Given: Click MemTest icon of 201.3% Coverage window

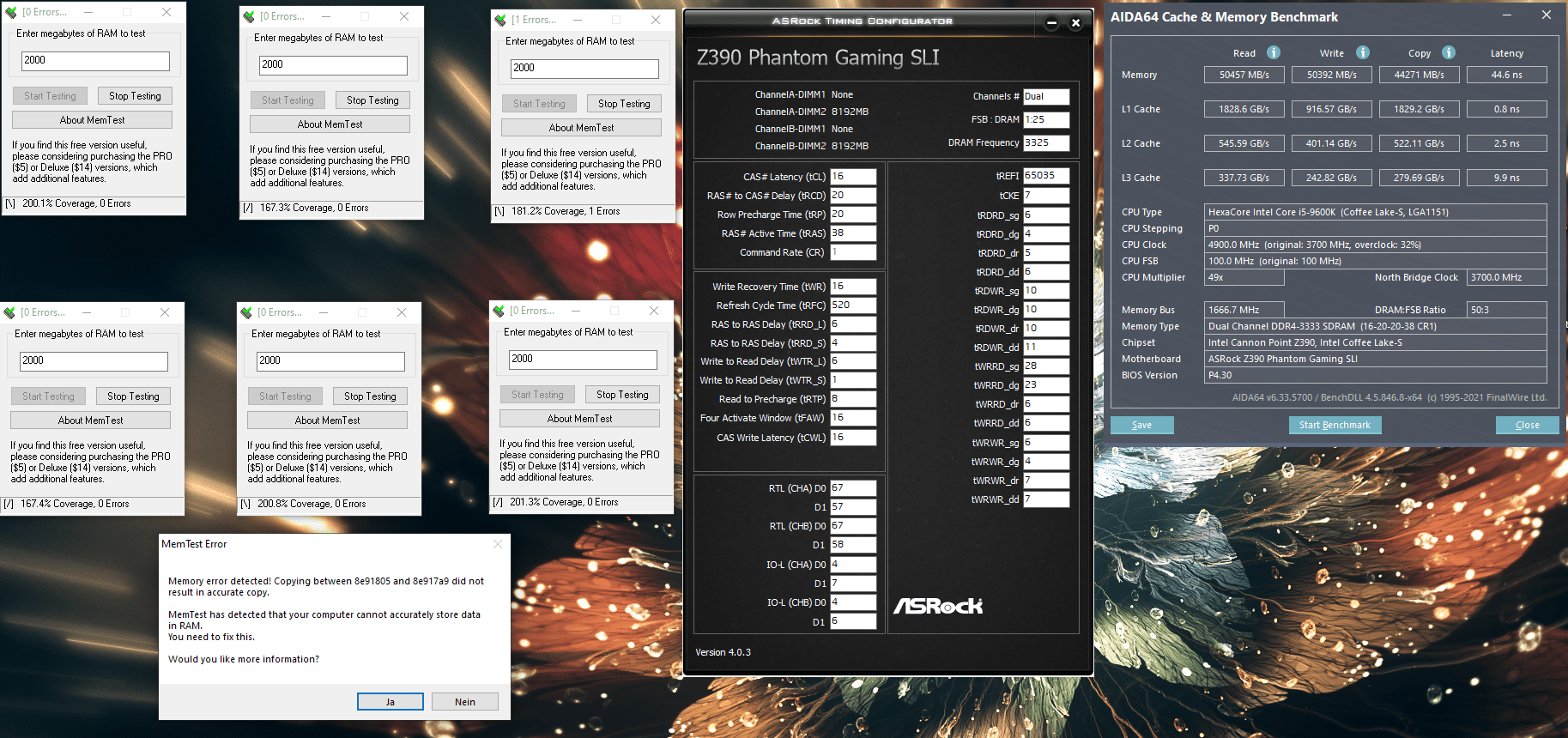Looking at the screenshot, I should coord(499,311).
